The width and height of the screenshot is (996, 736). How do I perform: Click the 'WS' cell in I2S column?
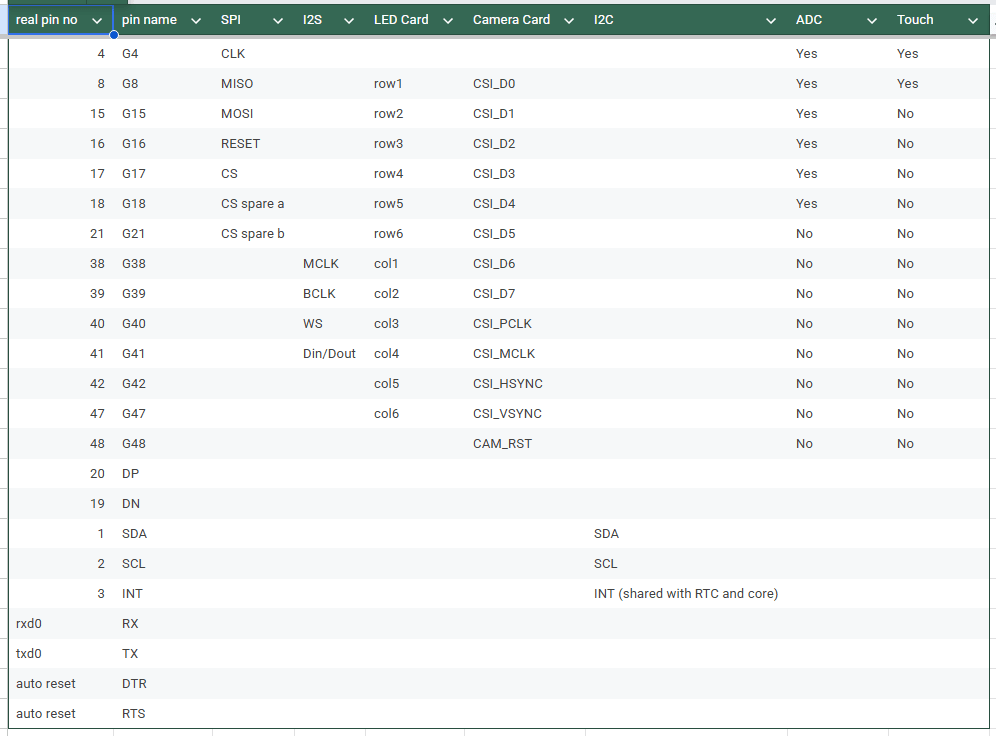point(332,324)
